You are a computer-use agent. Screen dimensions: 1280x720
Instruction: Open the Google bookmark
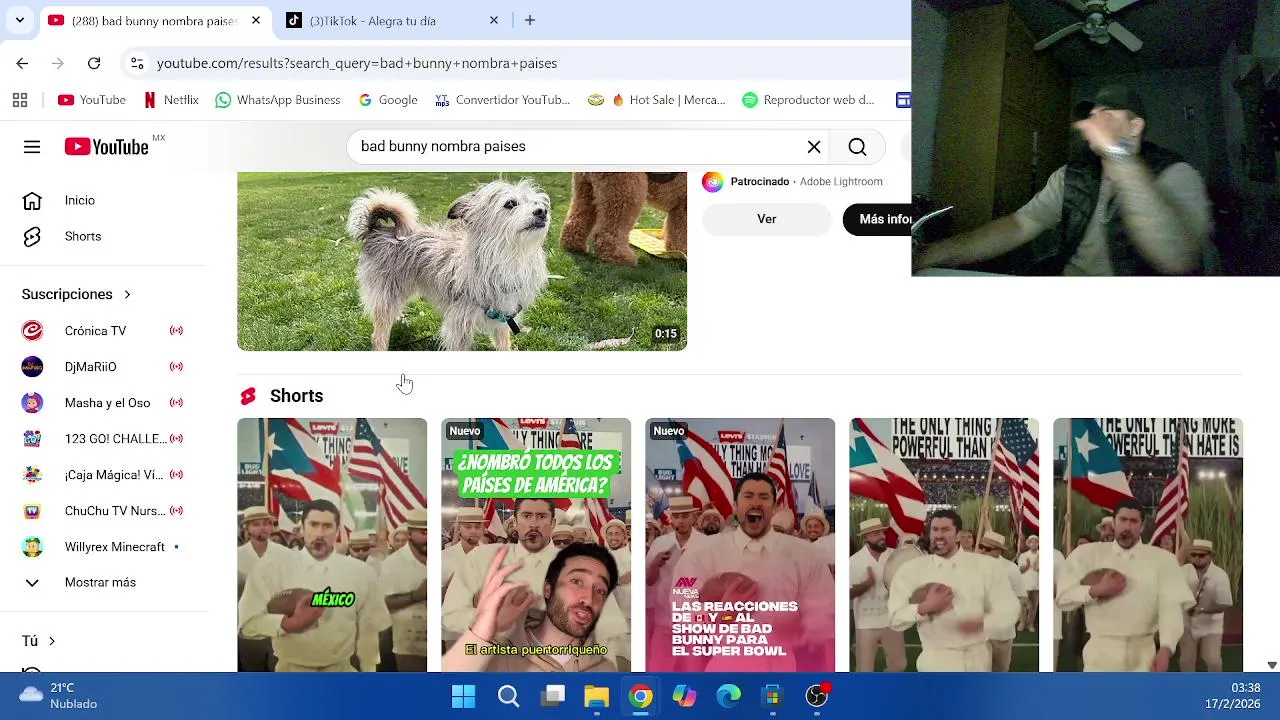pyautogui.click(x=388, y=100)
